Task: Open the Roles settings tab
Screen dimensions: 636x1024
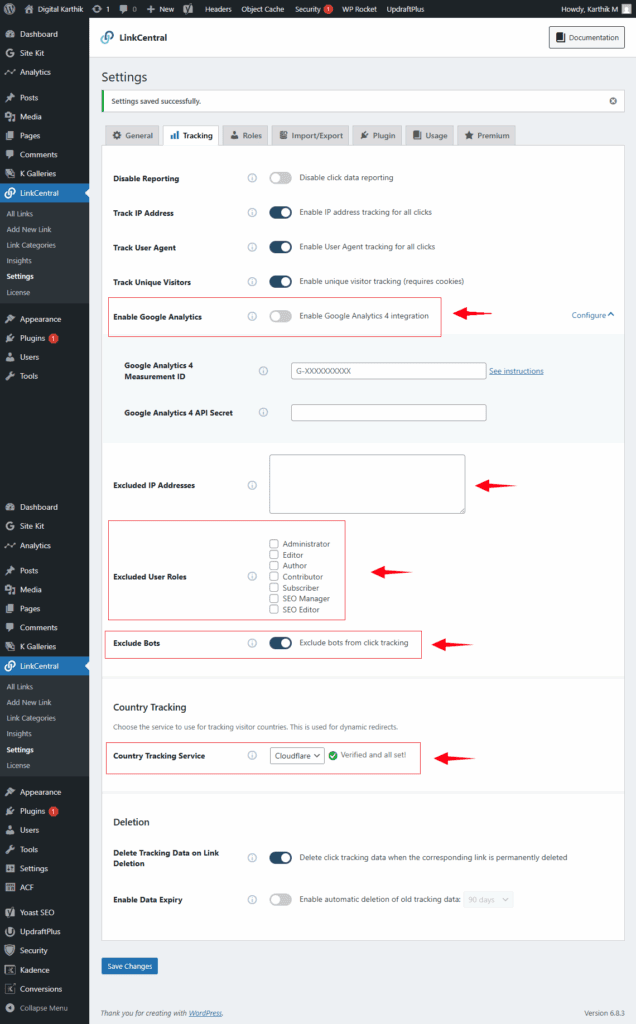Action: (x=245, y=135)
